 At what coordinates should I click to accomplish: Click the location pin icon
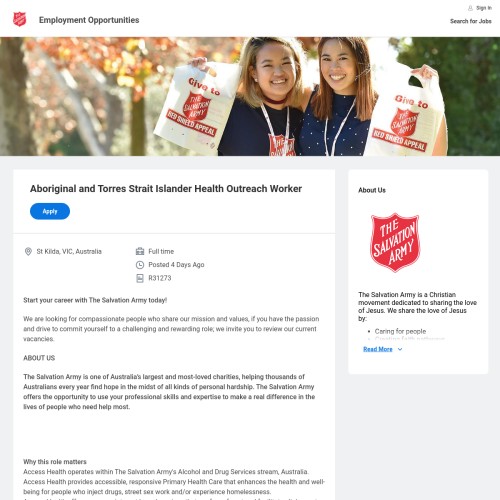point(28,251)
